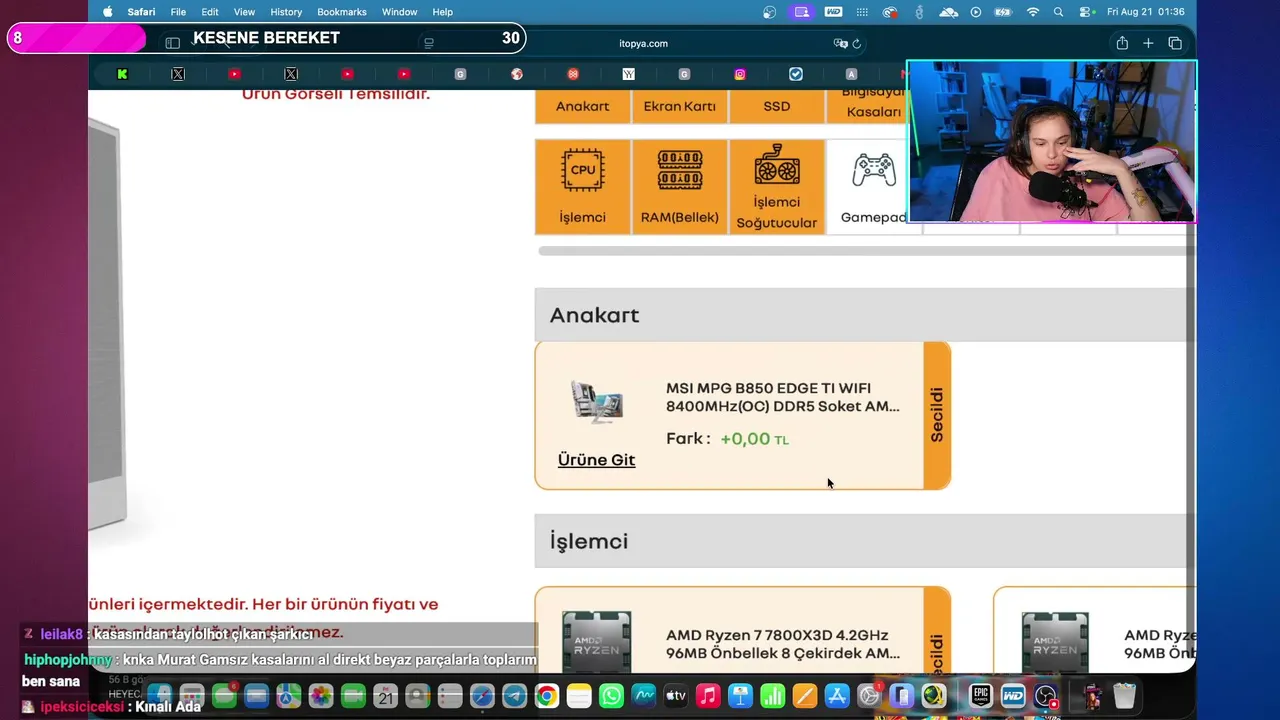Click the Ürüne Git link

click(x=596, y=460)
